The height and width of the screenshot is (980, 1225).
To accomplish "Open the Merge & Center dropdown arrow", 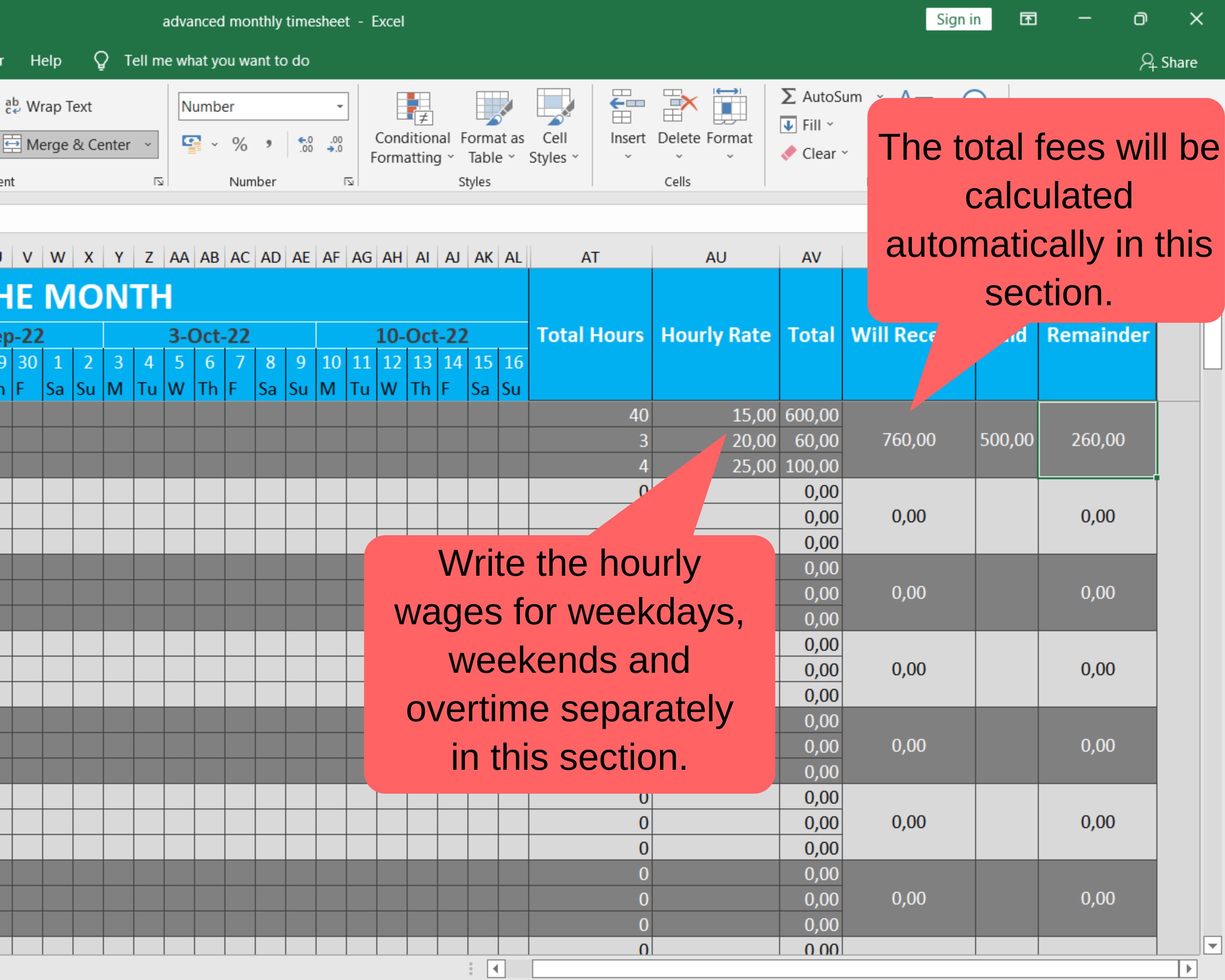I will click(149, 145).
